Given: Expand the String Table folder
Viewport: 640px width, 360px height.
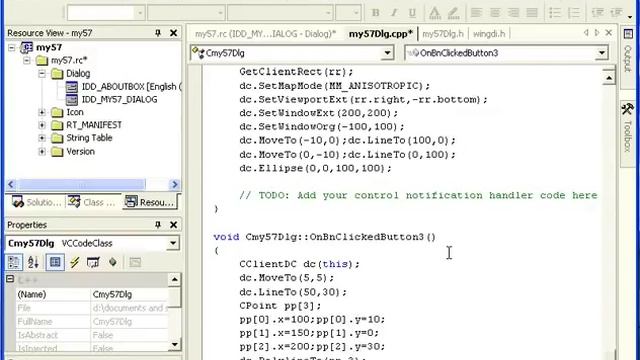Looking at the screenshot, I should [x=42, y=138].
